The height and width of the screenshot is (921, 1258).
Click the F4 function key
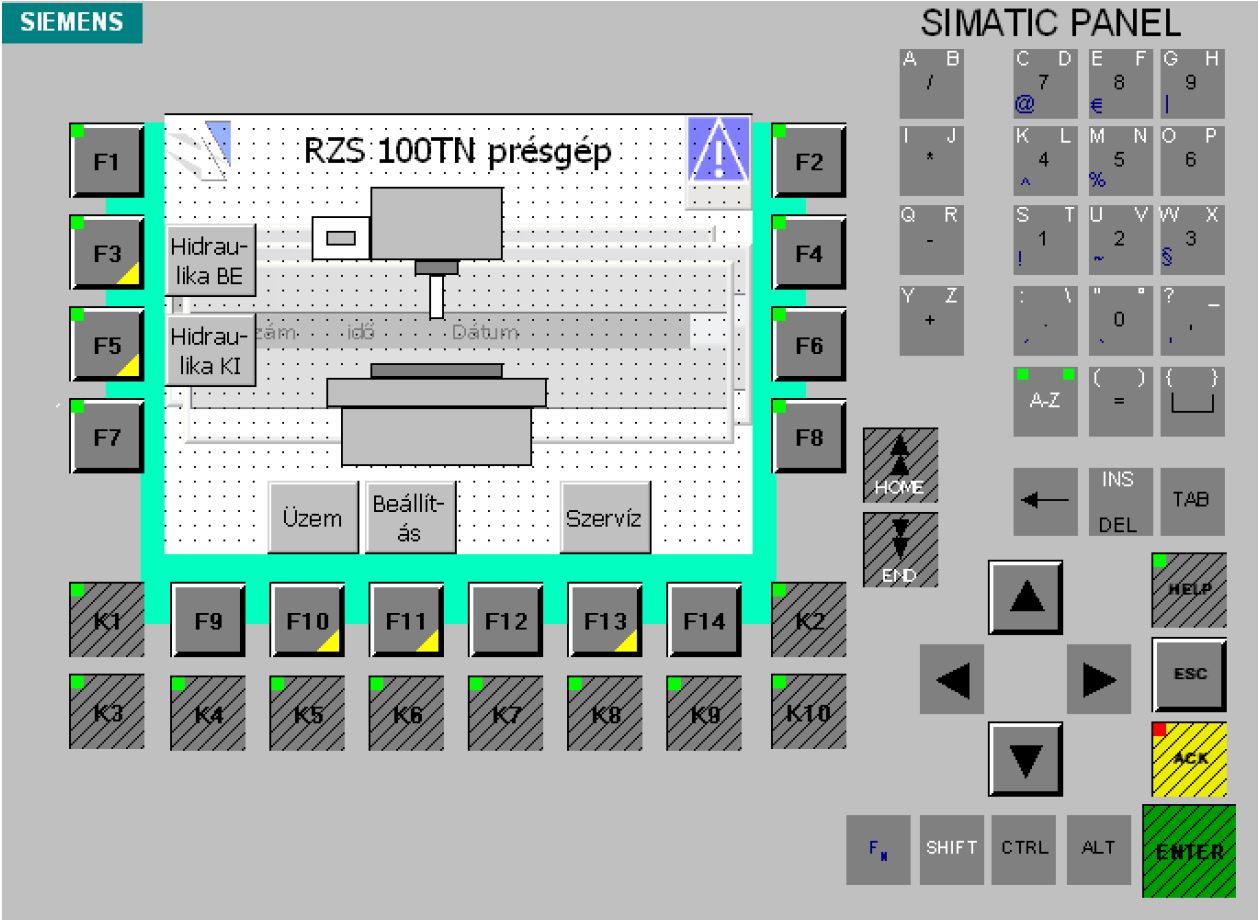coord(809,252)
